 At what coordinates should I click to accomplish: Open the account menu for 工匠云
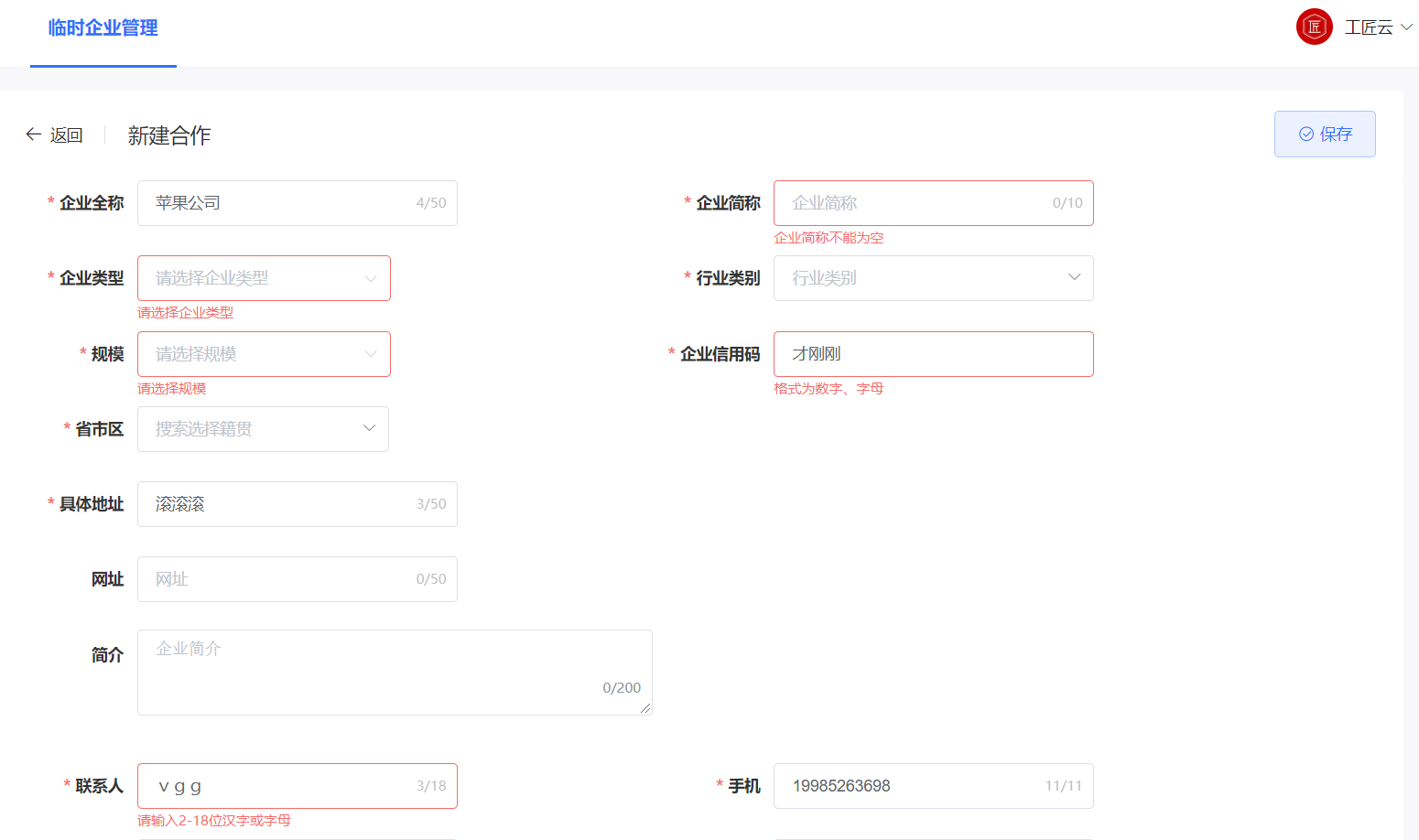point(1369,27)
